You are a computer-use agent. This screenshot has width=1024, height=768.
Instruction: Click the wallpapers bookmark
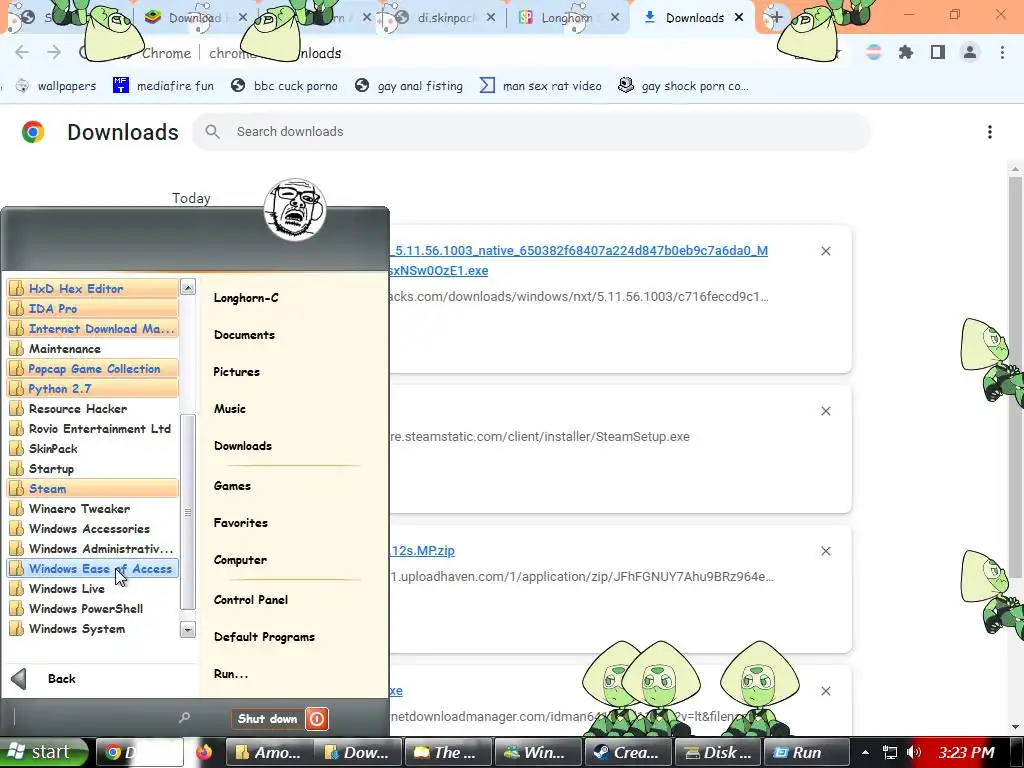pos(56,86)
